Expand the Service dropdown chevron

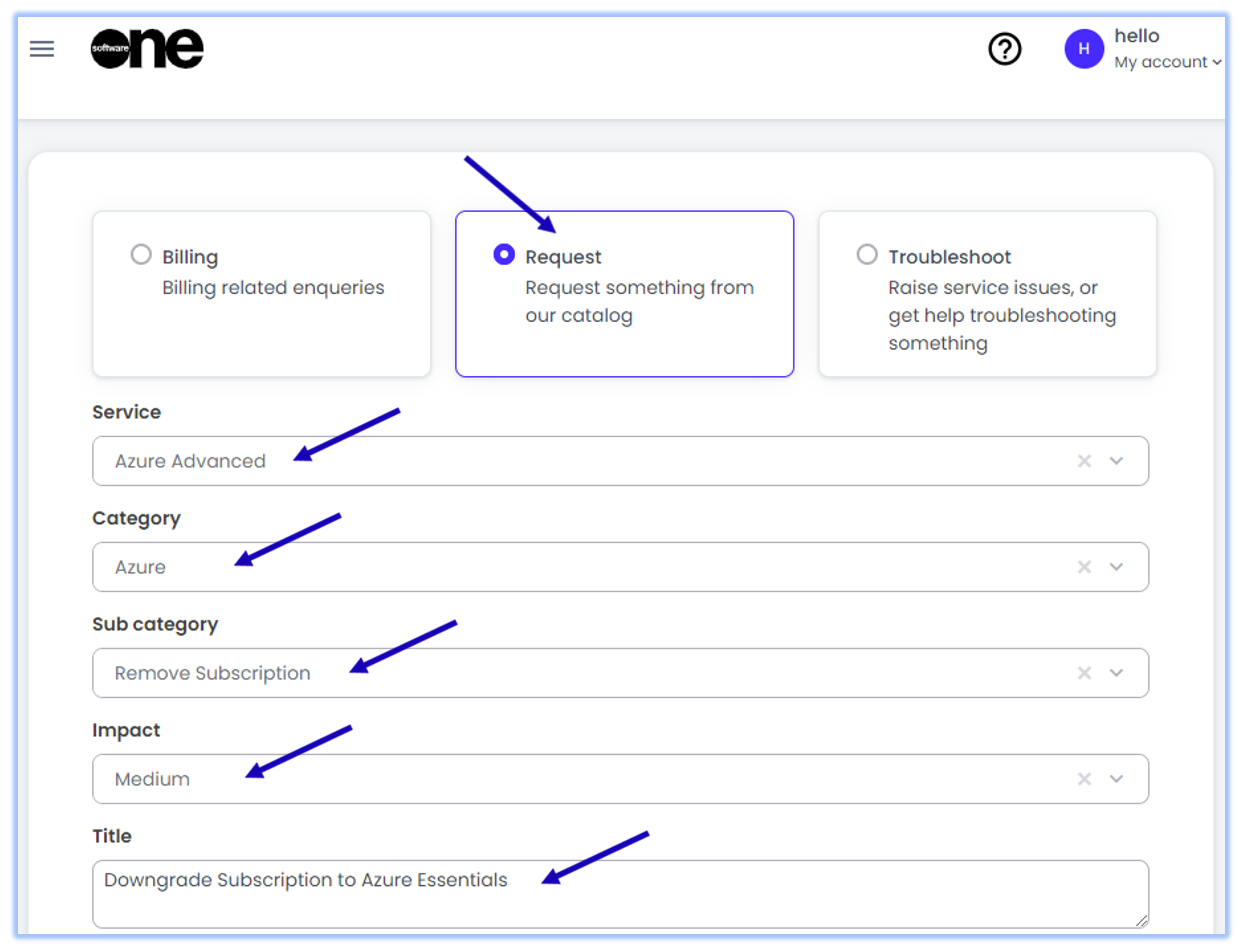coord(1117,461)
